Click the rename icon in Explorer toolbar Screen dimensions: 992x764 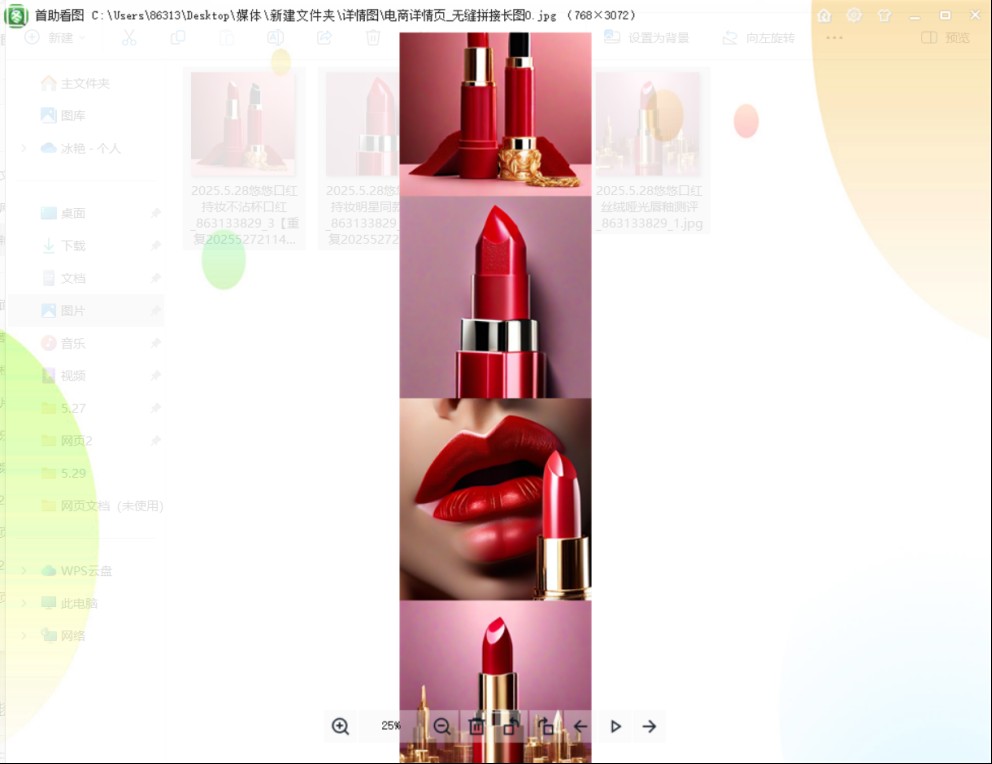[275, 38]
